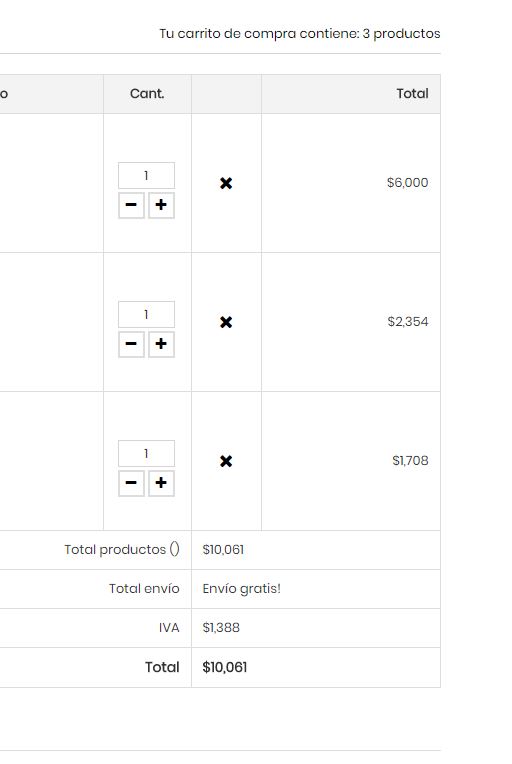Add one more of the $1,708 item
The image size is (512, 764).
(161, 483)
